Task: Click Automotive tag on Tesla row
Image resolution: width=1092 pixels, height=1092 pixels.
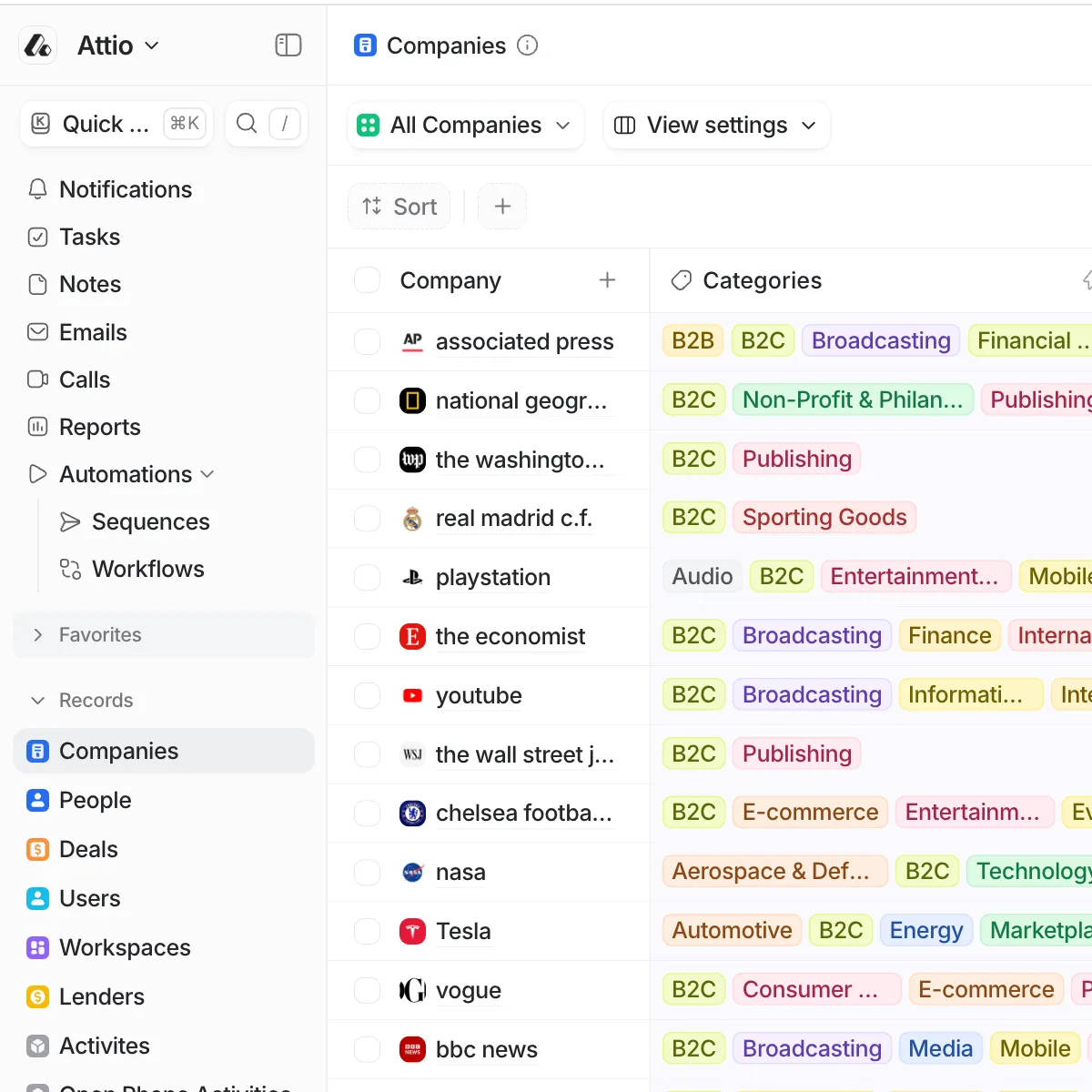Action: [733, 930]
